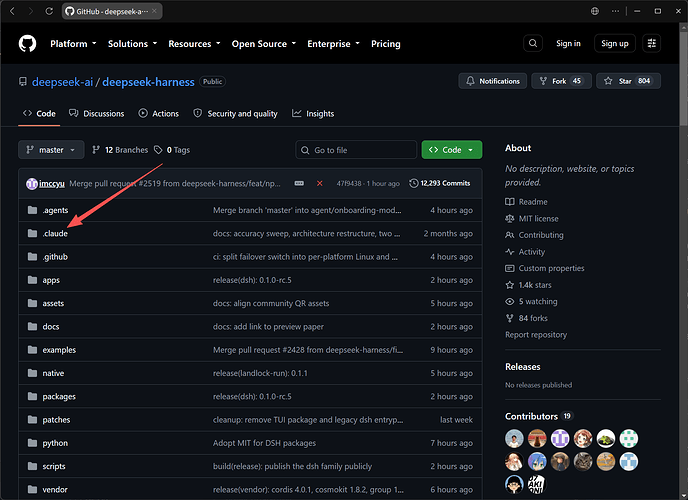Screen dimensions: 688x500
Task: Open the patches folder
Action: click(56, 420)
